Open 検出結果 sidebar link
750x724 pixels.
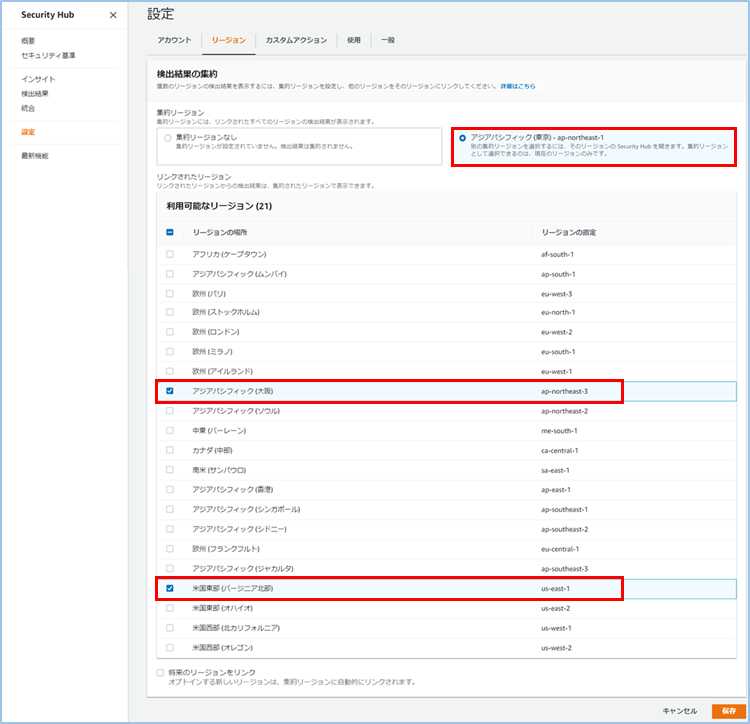[x=34, y=93]
